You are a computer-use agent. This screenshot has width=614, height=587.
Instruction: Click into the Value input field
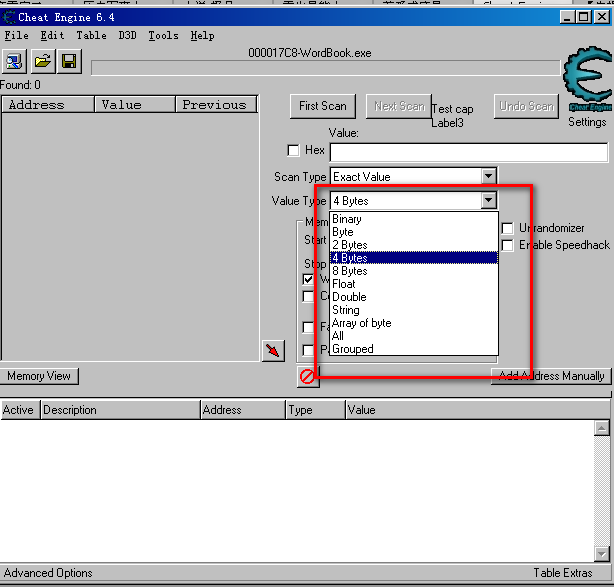pyautogui.click(x=469, y=152)
